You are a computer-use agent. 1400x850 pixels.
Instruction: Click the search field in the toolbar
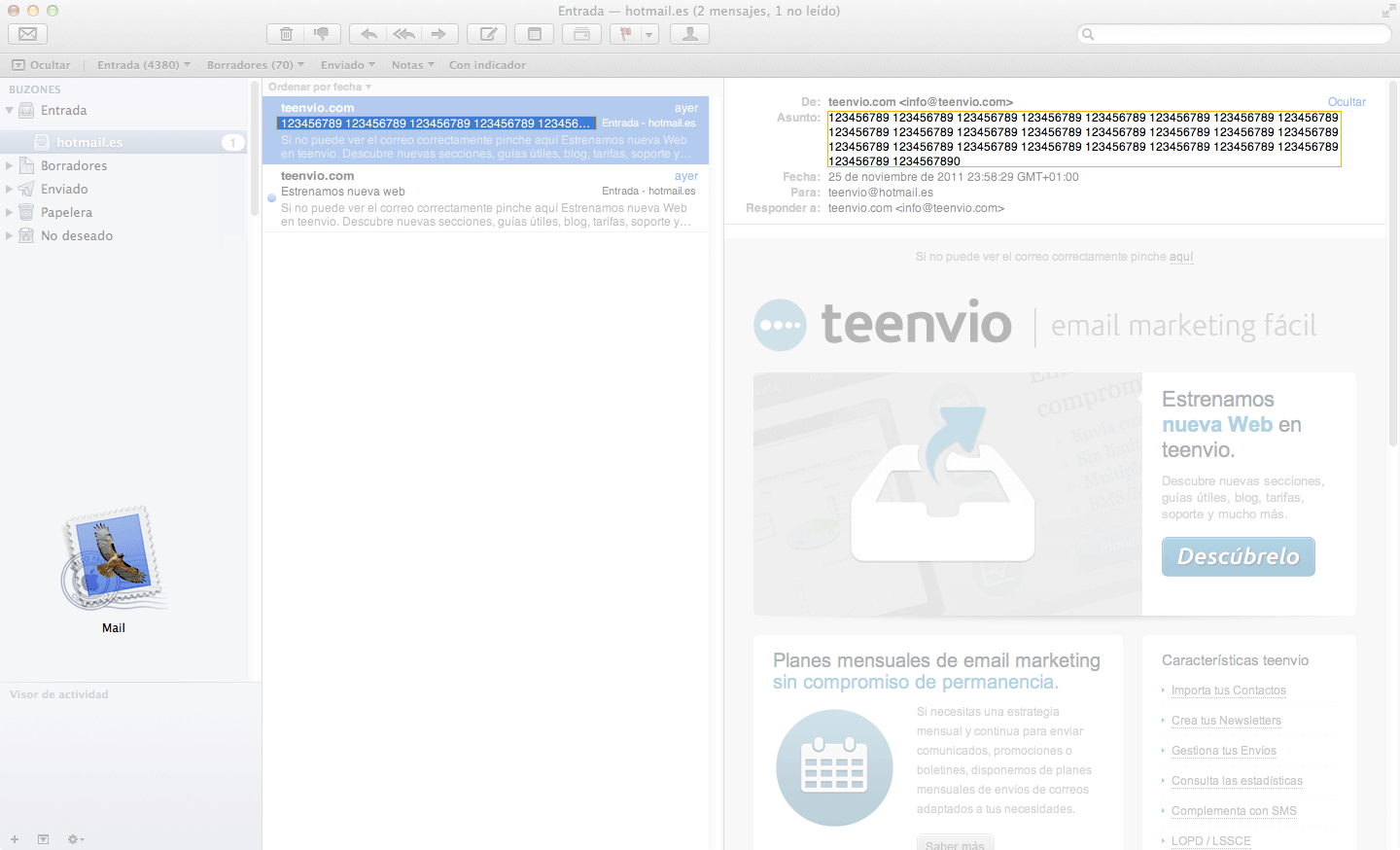tap(1235, 34)
